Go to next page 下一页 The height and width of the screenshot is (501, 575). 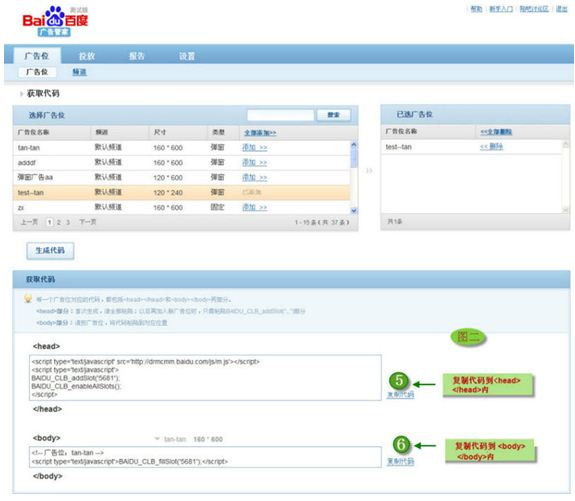coord(88,222)
